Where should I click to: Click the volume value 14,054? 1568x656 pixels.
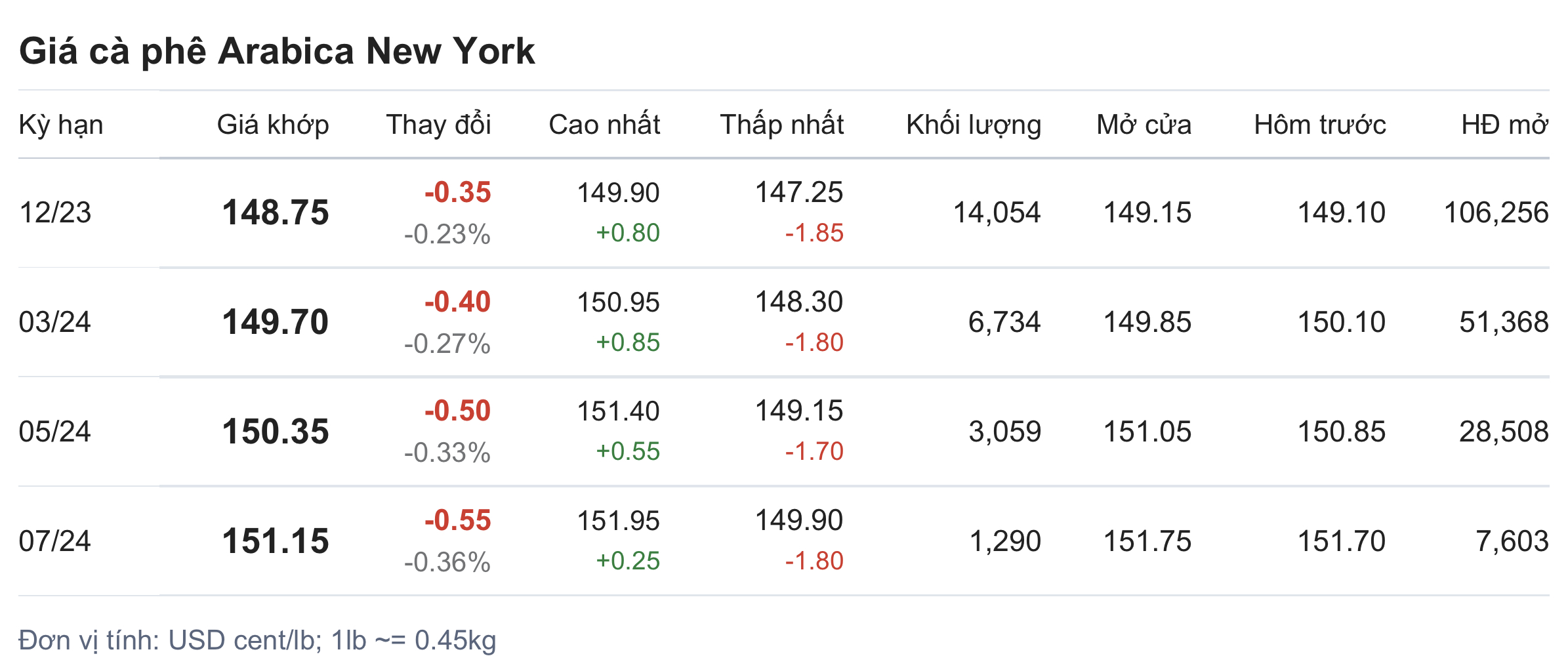pyautogui.click(x=997, y=213)
